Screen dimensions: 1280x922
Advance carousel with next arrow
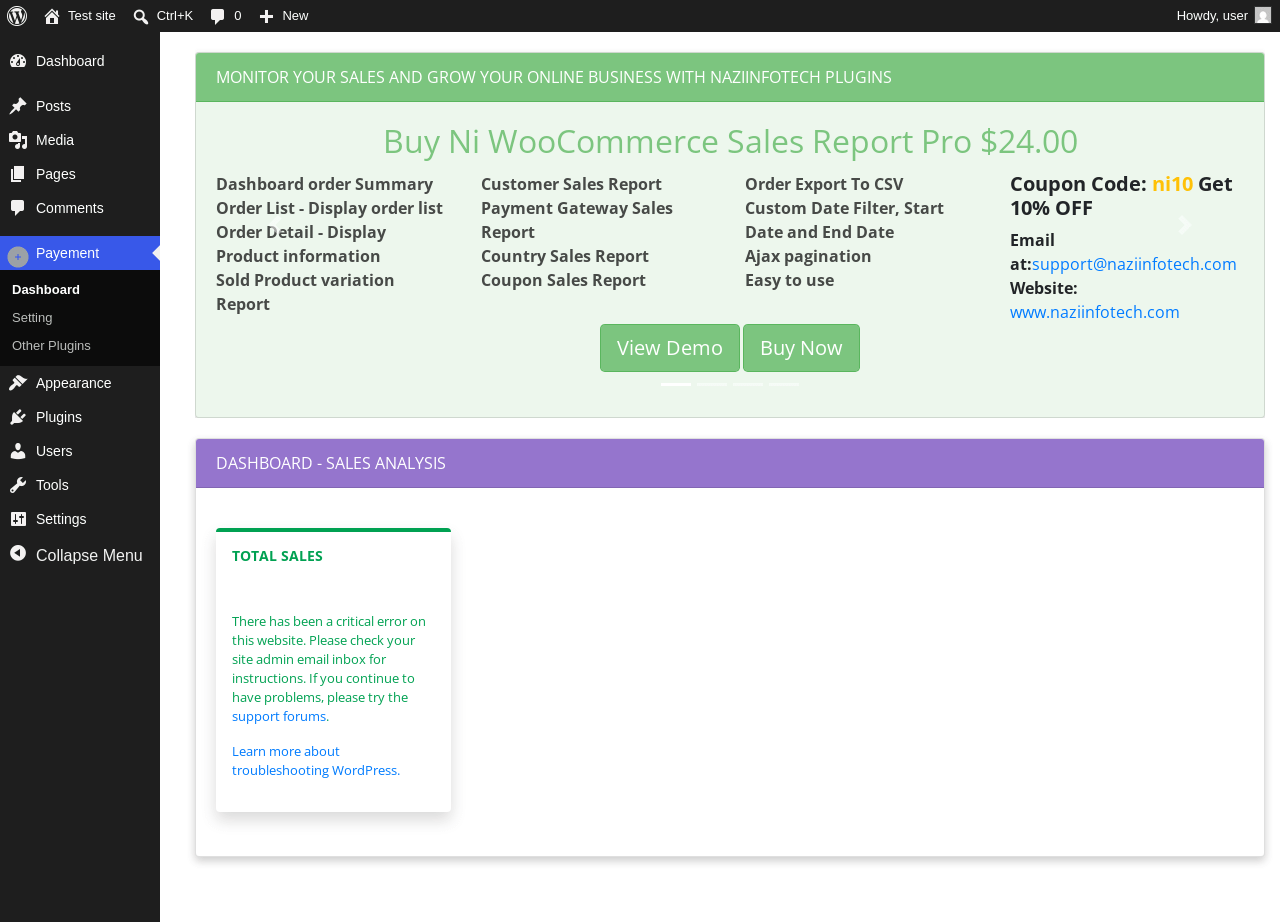(1185, 225)
